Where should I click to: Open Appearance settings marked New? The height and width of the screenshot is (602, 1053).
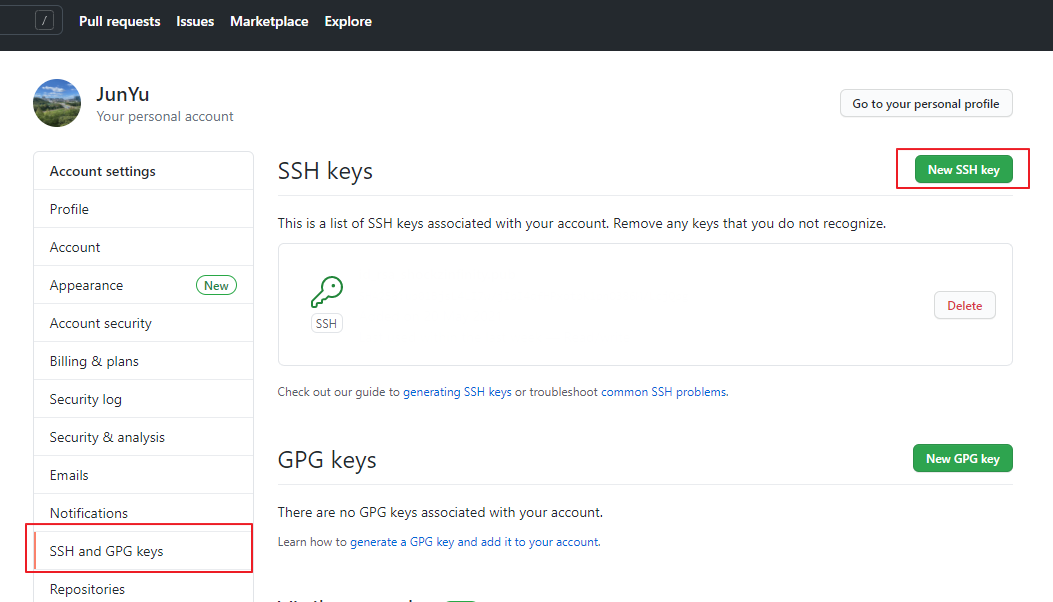point(87,285)
